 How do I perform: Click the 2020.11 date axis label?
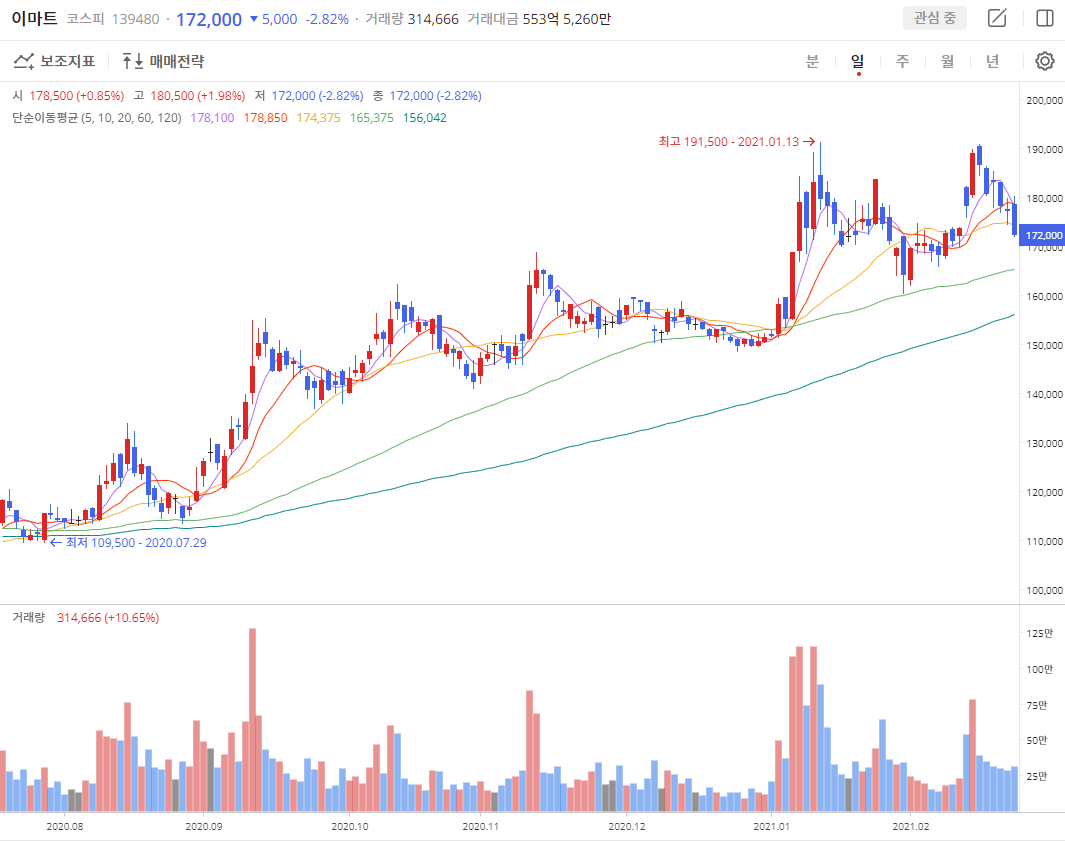click(x=481, y=826)
